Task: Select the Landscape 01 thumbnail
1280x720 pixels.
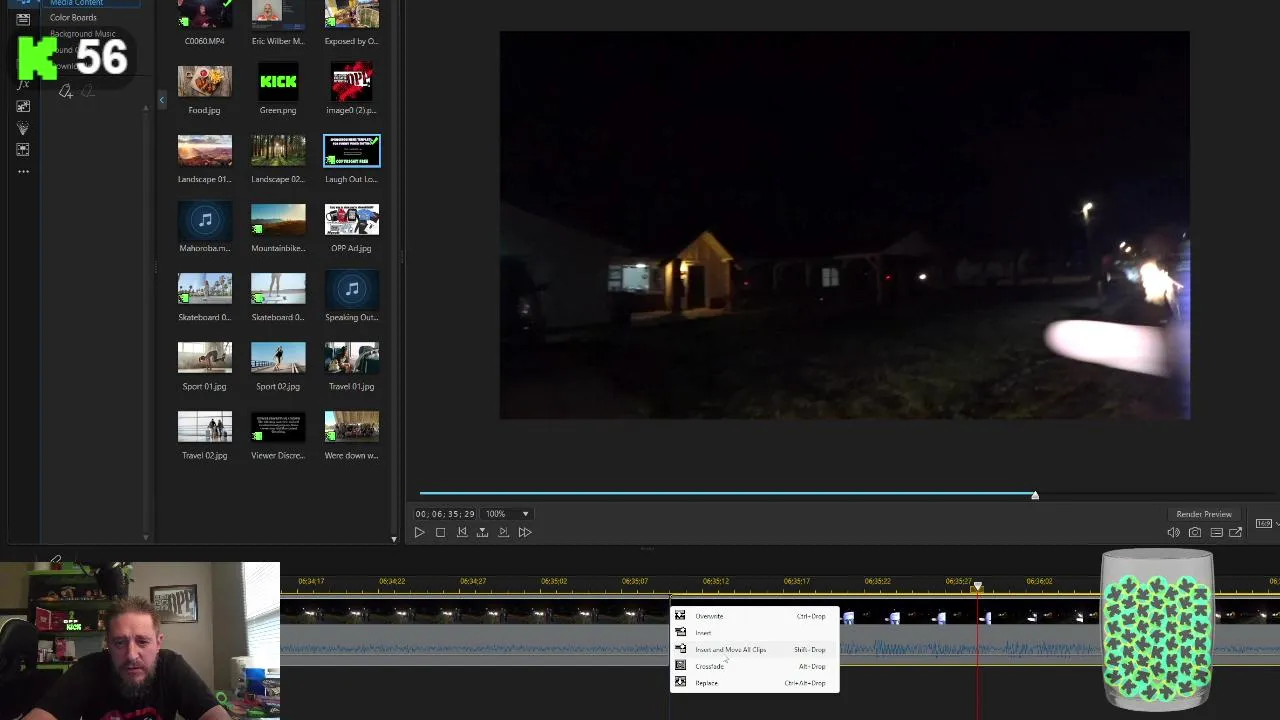Action: pyautogui.click(x=204, y=151)
